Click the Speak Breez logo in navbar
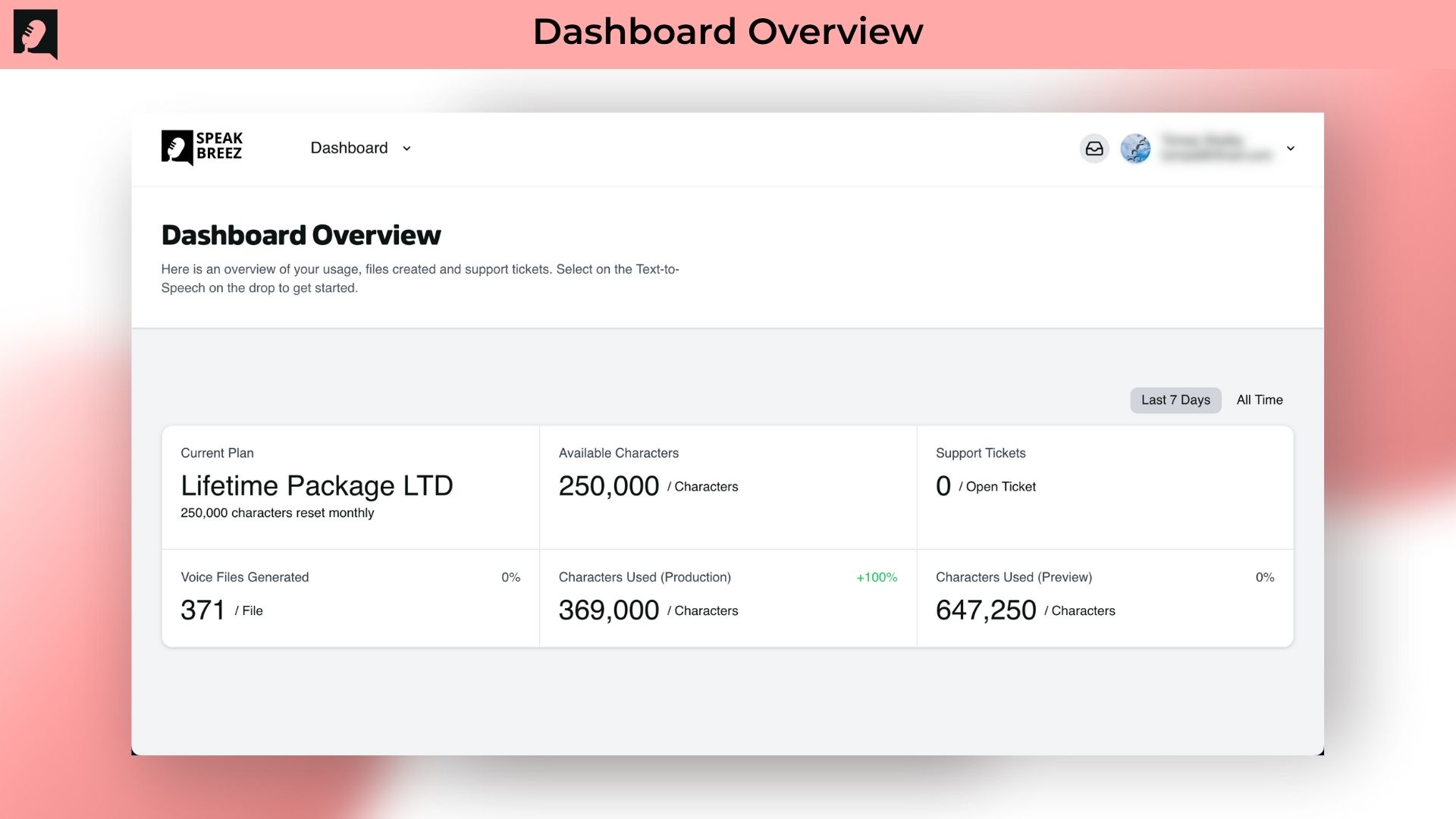The image size is (1456, 819). 202,147
